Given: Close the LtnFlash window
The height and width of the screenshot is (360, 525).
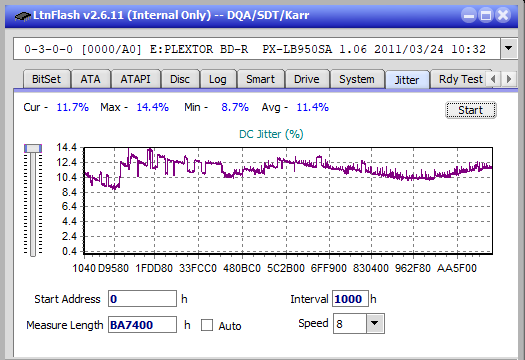Looking at the screenshot, I should coord(503,15).
